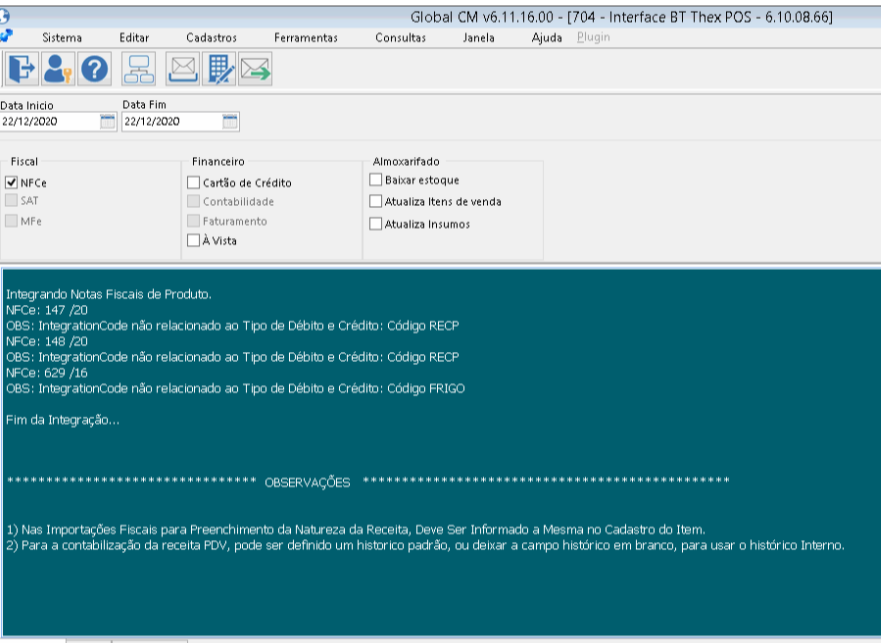This screenshot has width=881, height=643.
Task: Open calendar picker for Data Fim
Action: (230, 121)
